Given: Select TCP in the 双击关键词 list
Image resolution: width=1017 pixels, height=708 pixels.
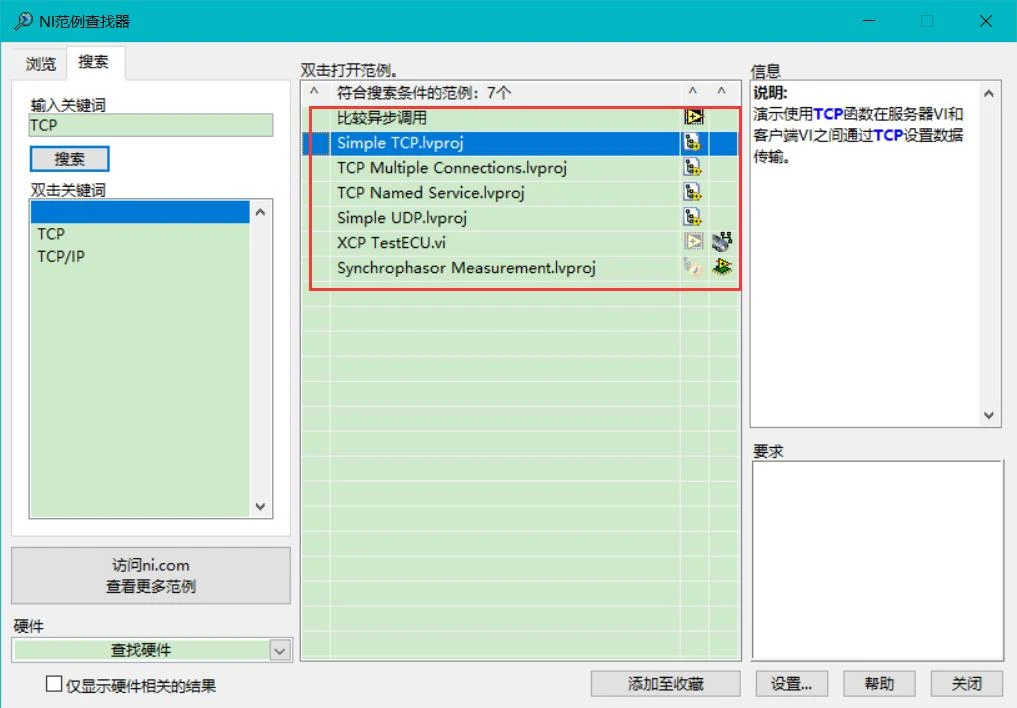Looking at the screenshot, I should pyautogui.click(x=139, y=234).
